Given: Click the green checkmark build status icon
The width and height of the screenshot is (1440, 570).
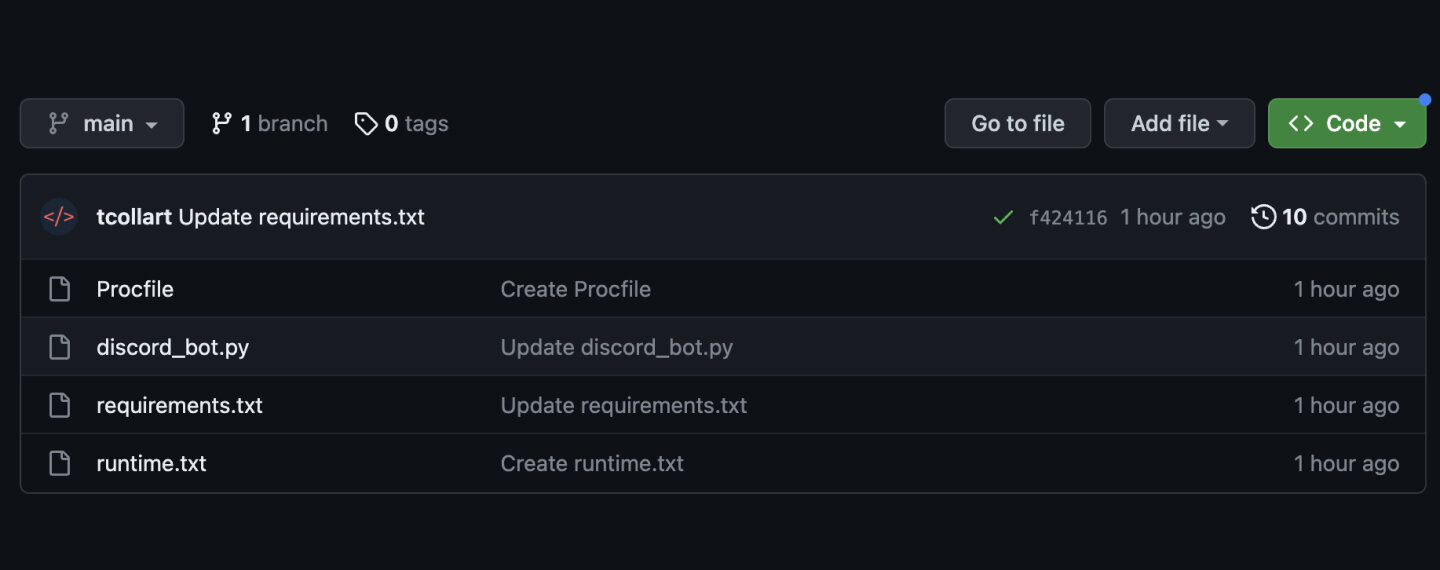Looking at the screenshot, I should coord(1003,217).
